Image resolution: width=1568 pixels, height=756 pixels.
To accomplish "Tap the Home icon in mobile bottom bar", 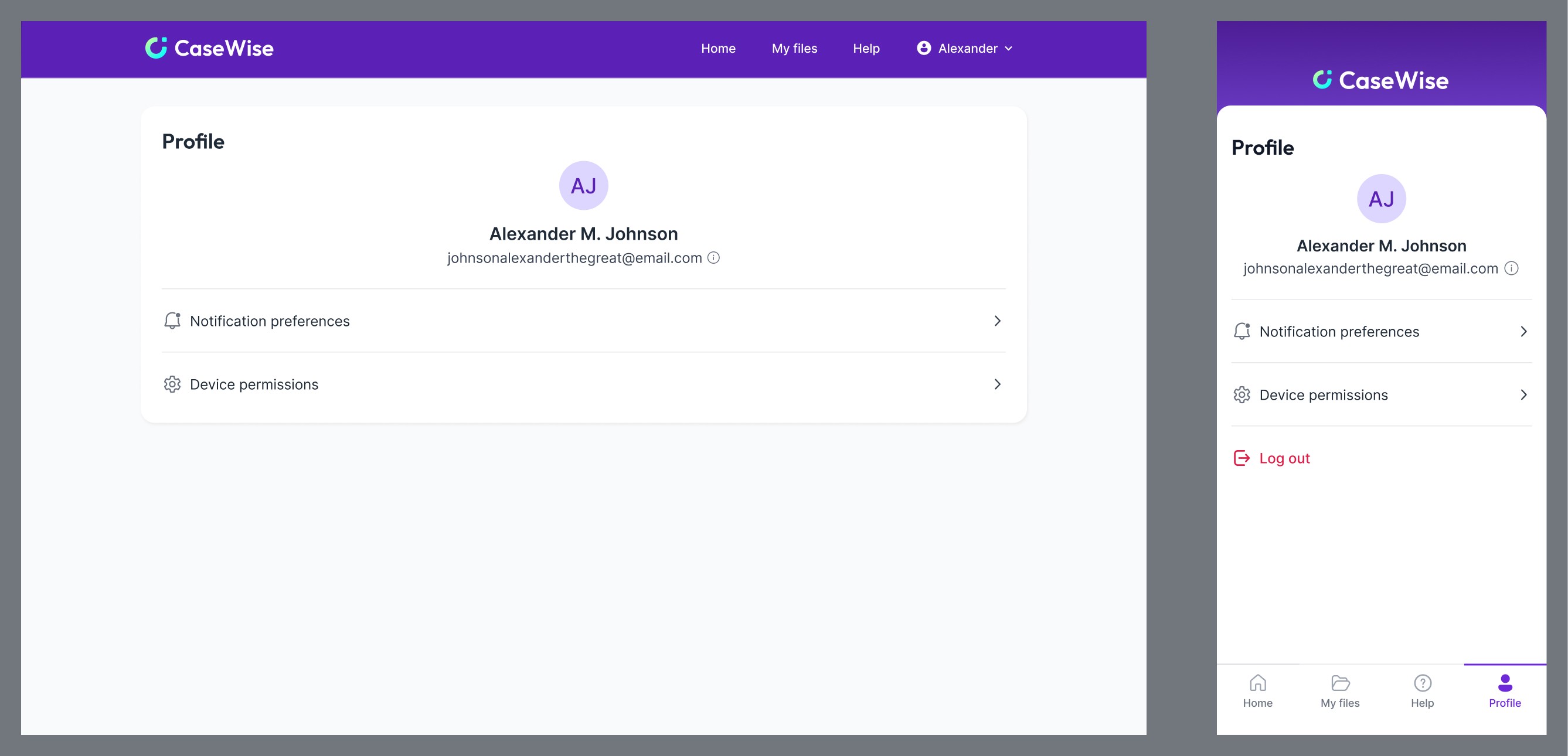I will tap(1257, 683).
